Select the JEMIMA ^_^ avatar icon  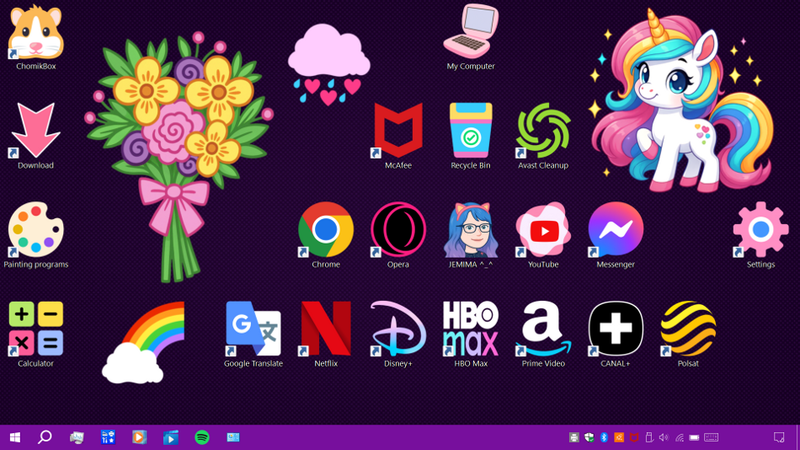click(470, 229)
